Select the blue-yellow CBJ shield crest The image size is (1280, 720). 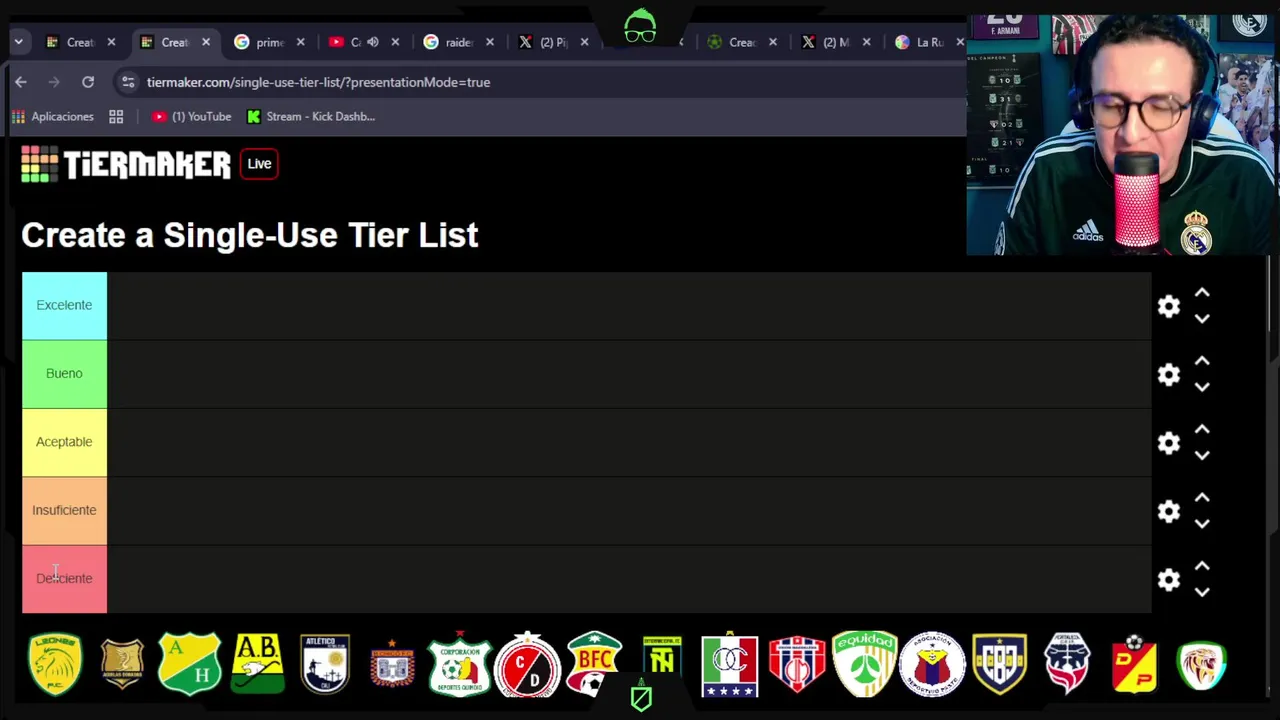[x=1000, y=664]
